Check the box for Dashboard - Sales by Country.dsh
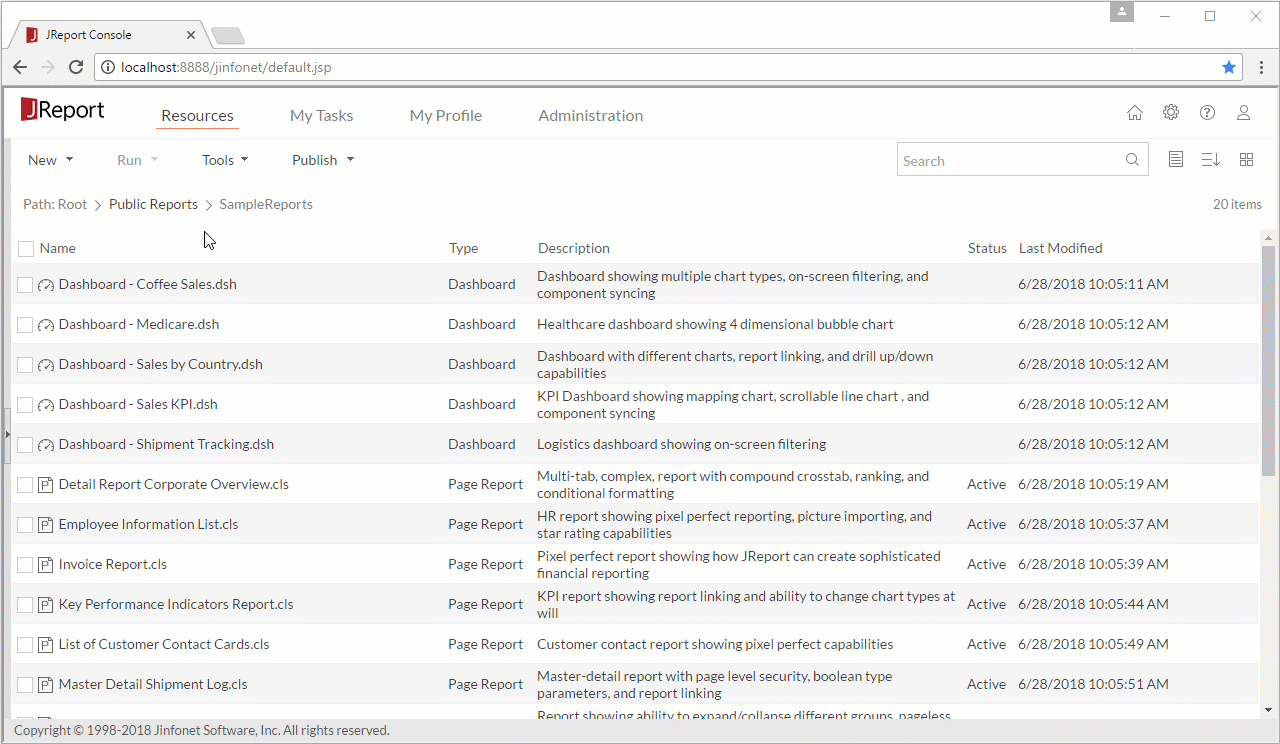This screenshot has height=744, width=1280. click(25, 365)
